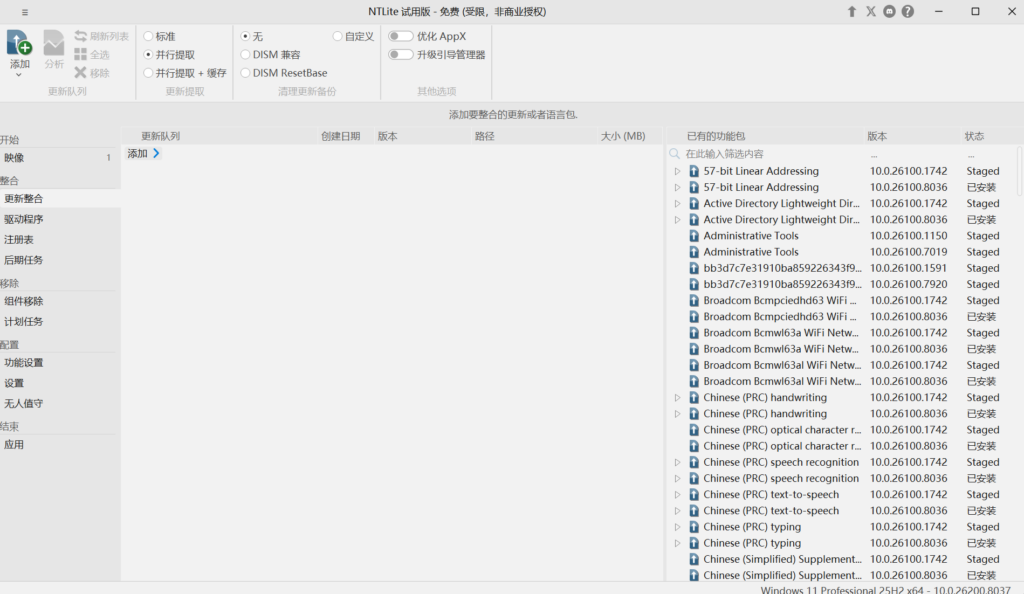Open the hamburger menu in title bar
This screenshot has height=594, width=1024.
pos(25,12)
